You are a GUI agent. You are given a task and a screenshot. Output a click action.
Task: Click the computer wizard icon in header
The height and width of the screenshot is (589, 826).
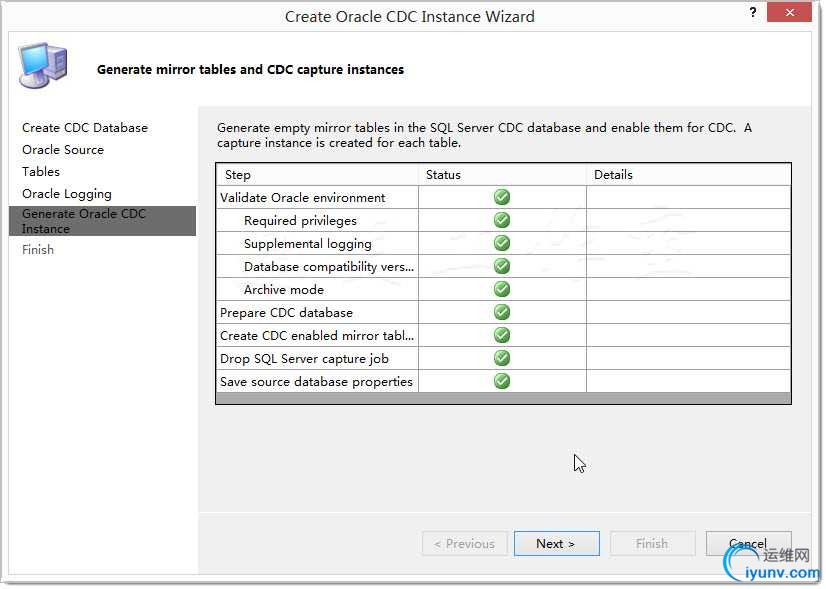click(43, 65)
